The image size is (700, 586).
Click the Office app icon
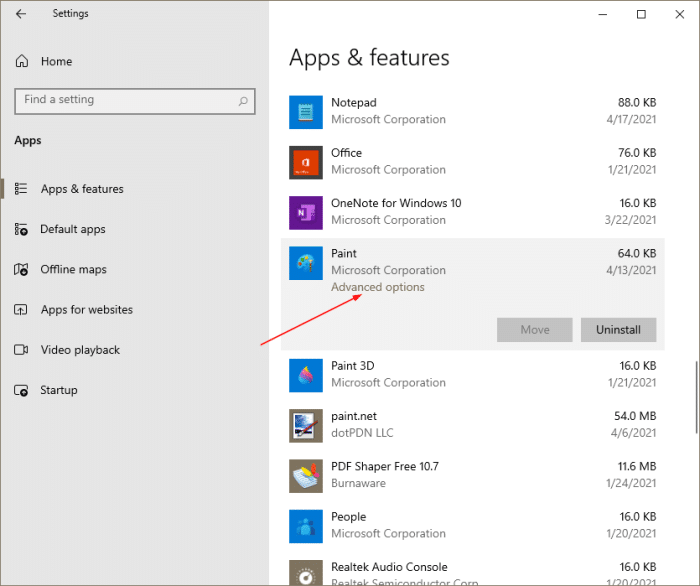[x=306, y=162]
